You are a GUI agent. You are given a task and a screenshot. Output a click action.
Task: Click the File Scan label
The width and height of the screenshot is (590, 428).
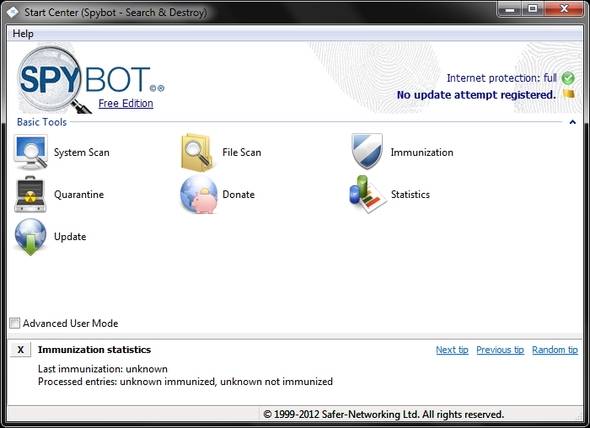point(242,152)
